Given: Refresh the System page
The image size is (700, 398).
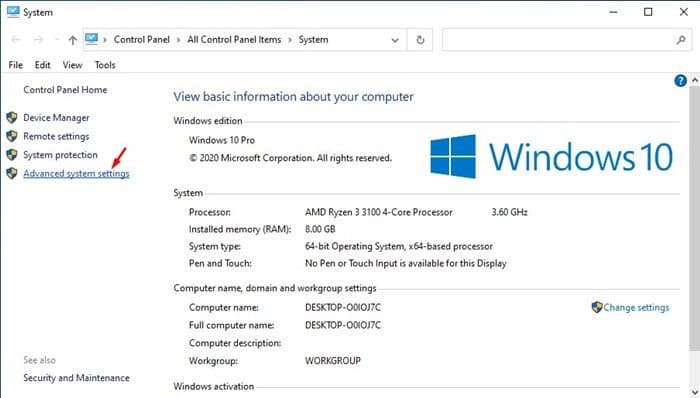Looking at the screenshot, I should (x=420, y=40).
